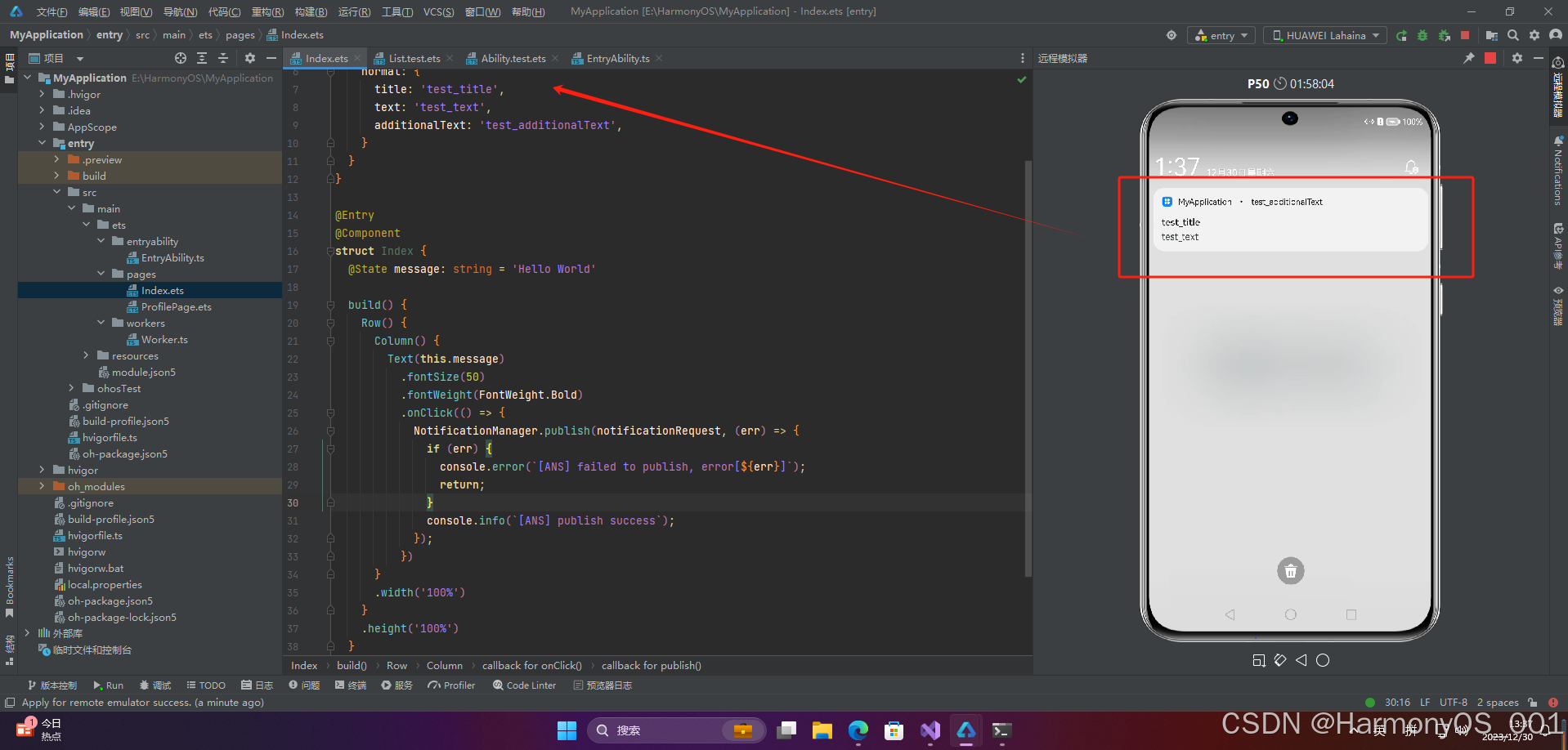This screenshot has height=750, width=1568.
Task: Collapse the src folder
Action: click(x=56, y=192)
